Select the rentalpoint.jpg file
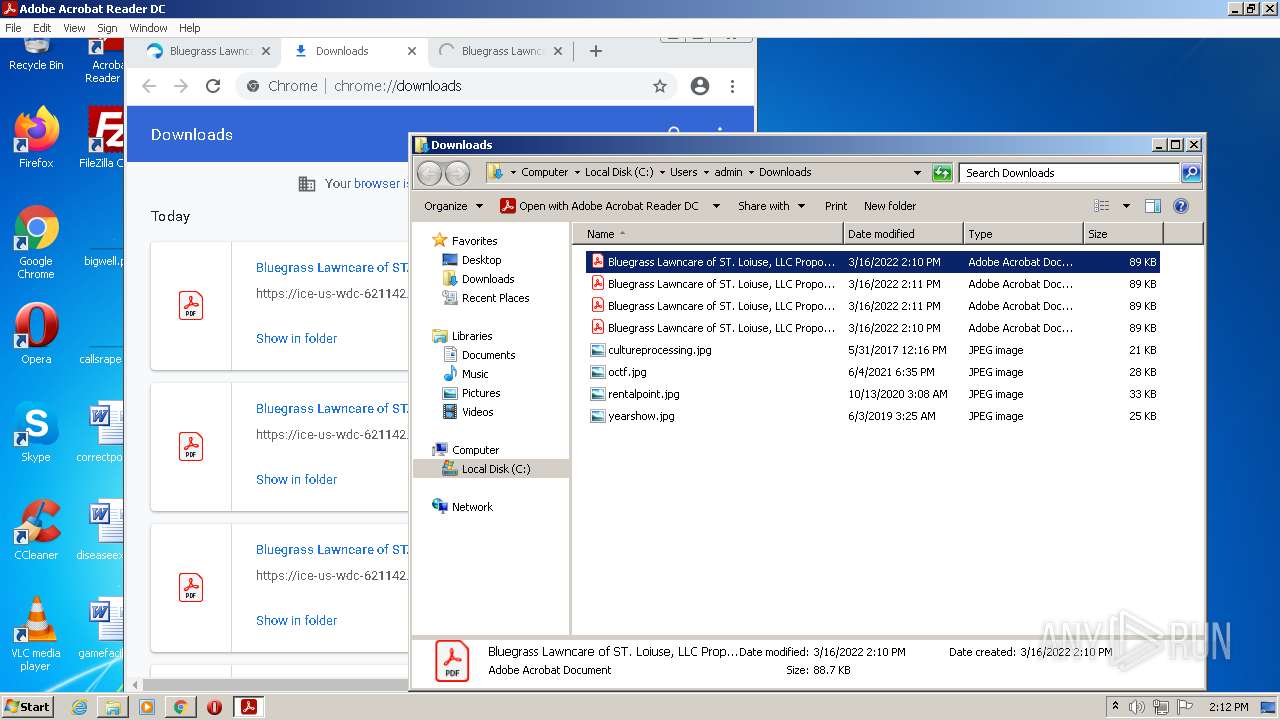Viewport: 1280px width, 720px height. [873, 394]
